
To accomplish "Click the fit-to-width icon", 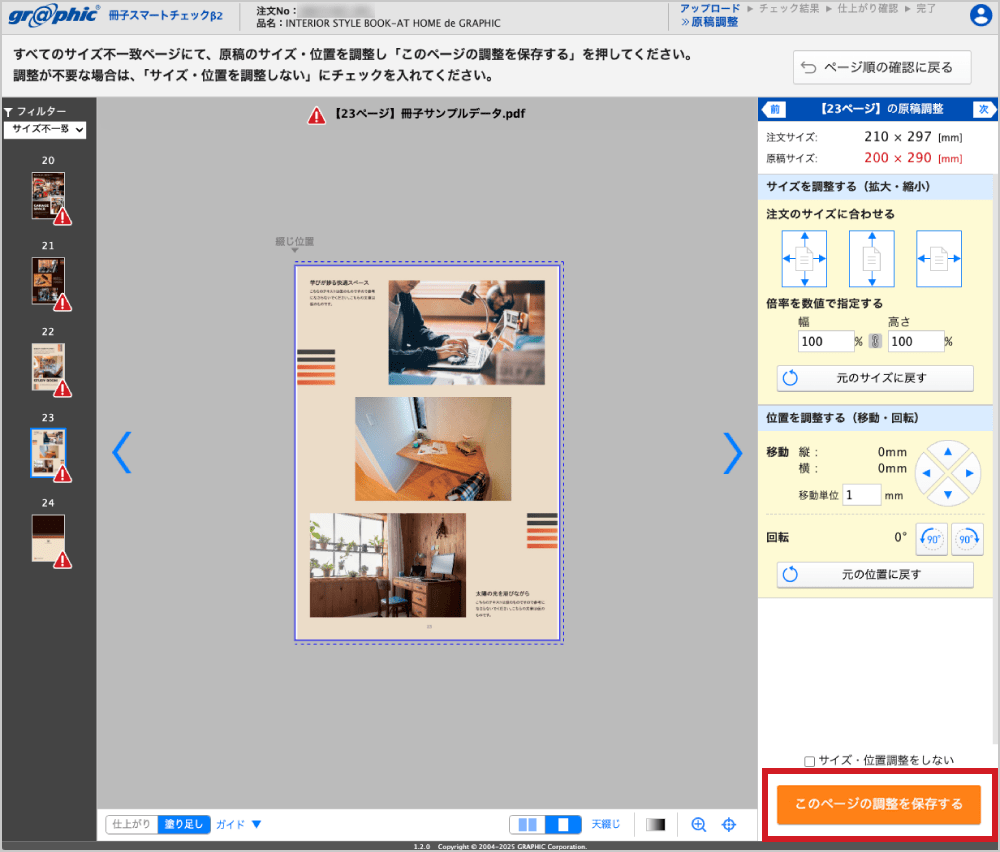I will click(938, 259).
